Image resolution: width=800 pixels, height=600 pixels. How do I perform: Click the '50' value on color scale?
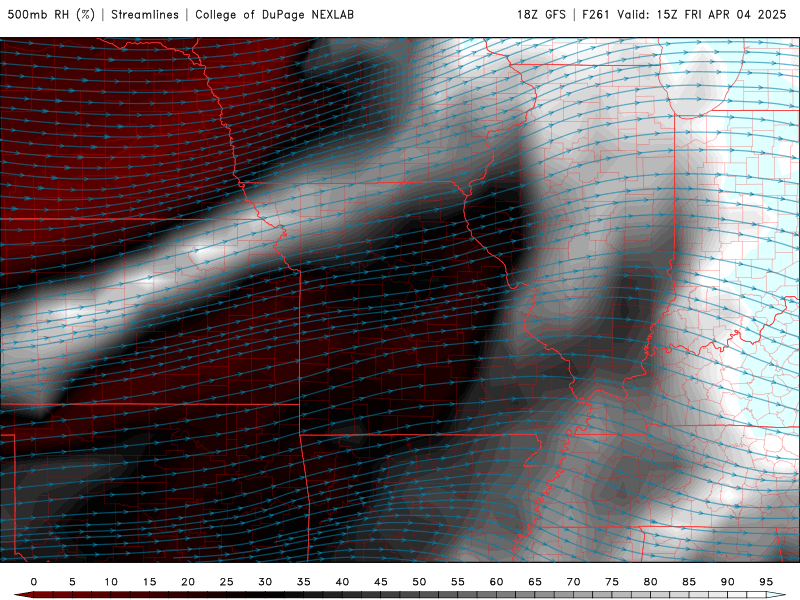pos(419,582)
